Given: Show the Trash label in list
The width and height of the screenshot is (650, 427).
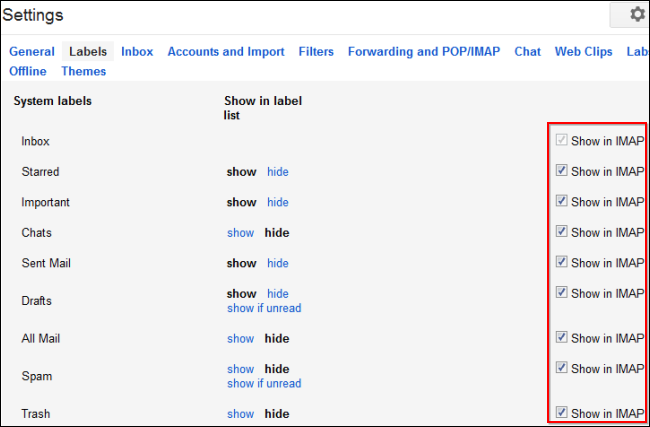Looking at the screenshot, I should 240,414.
